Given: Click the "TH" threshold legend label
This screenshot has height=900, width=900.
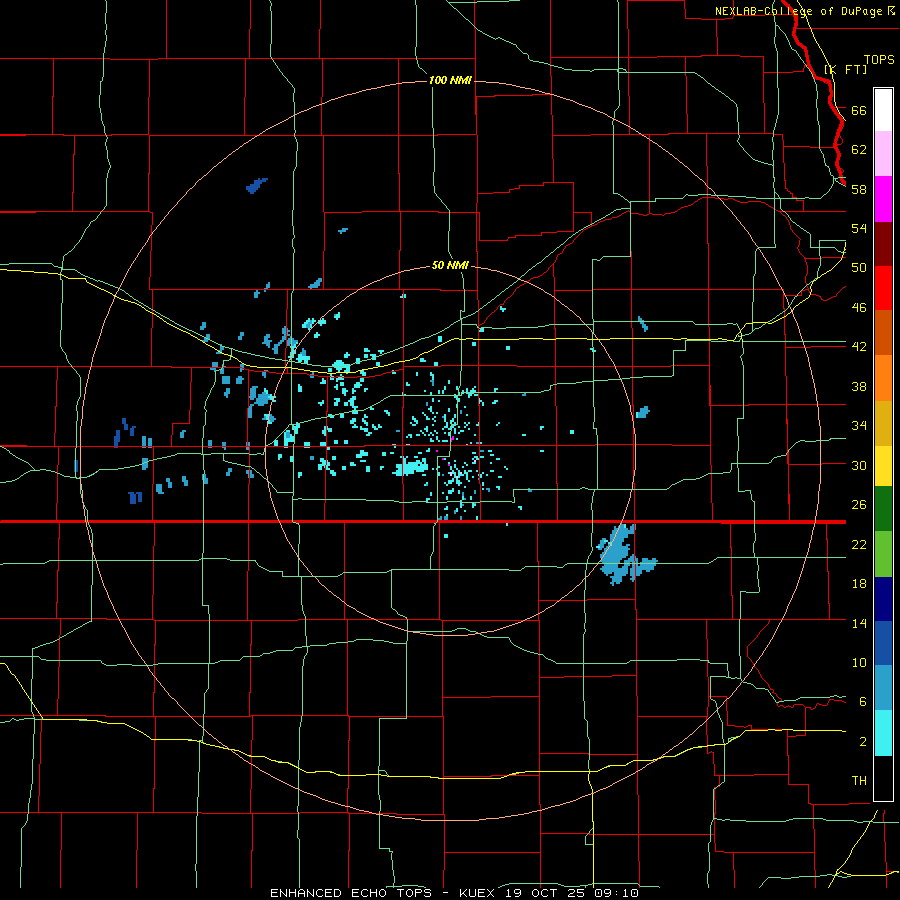Looking at the screenshot, I should (859, 781).
